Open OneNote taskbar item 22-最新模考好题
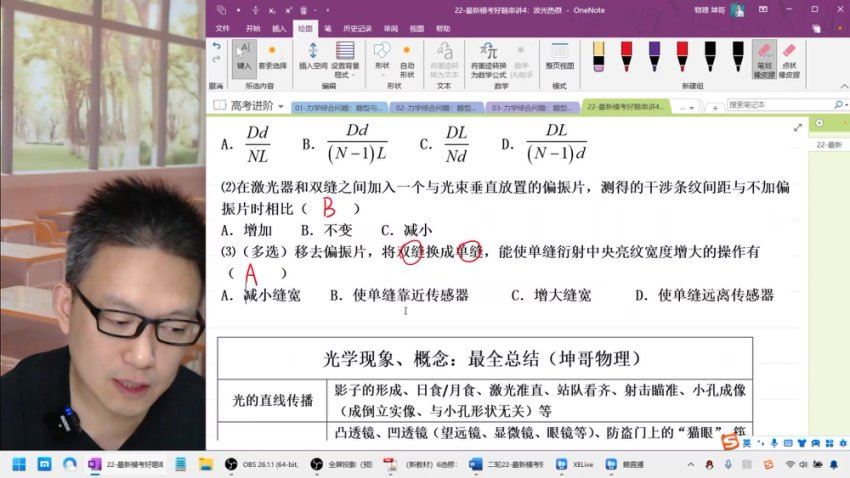The width and height of the screenshot is (850, 478). pos(126,464)
